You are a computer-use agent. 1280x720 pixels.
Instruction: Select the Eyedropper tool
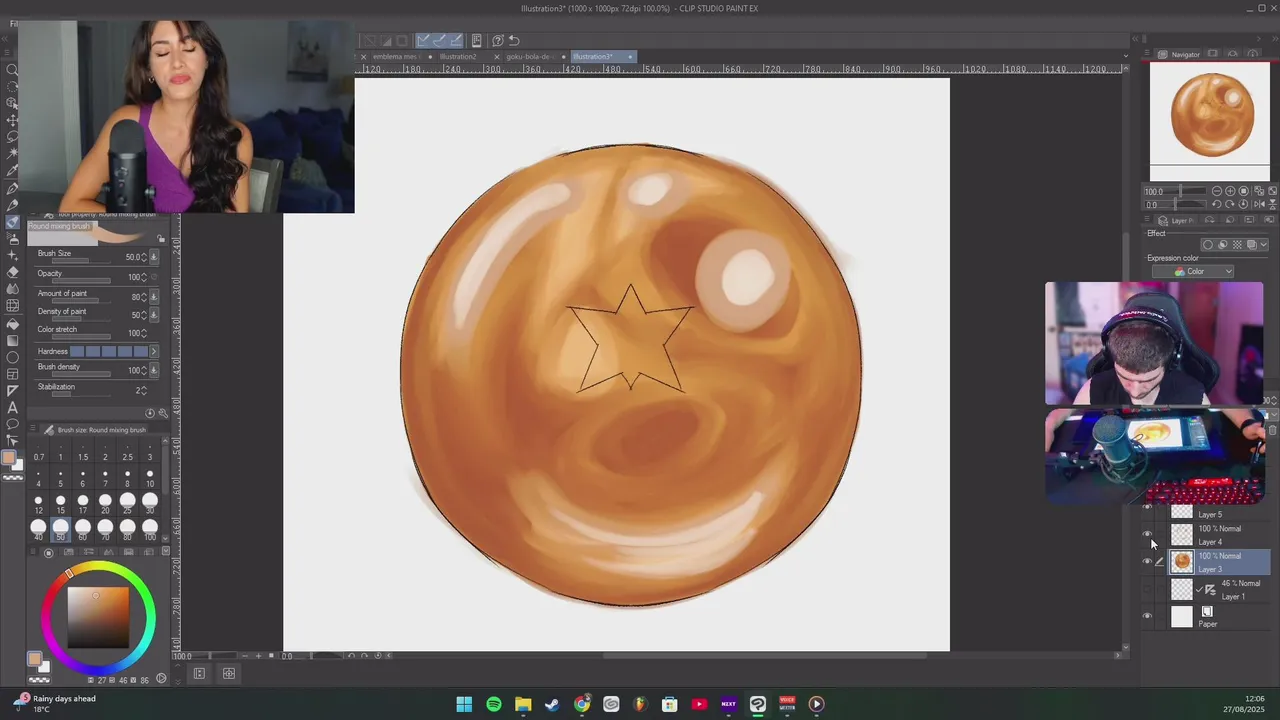point(12,171)
